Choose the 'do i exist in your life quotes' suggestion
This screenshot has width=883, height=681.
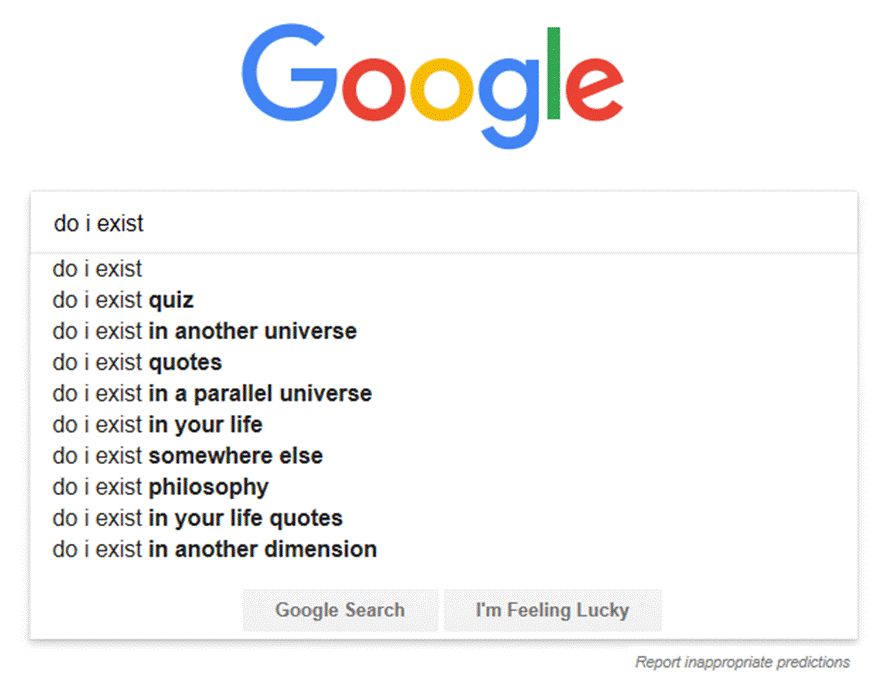coord(198,518)
